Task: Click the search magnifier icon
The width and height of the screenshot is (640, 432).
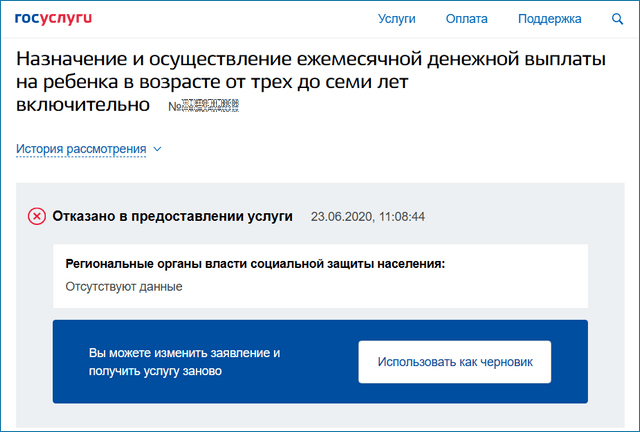Action: 617,19
